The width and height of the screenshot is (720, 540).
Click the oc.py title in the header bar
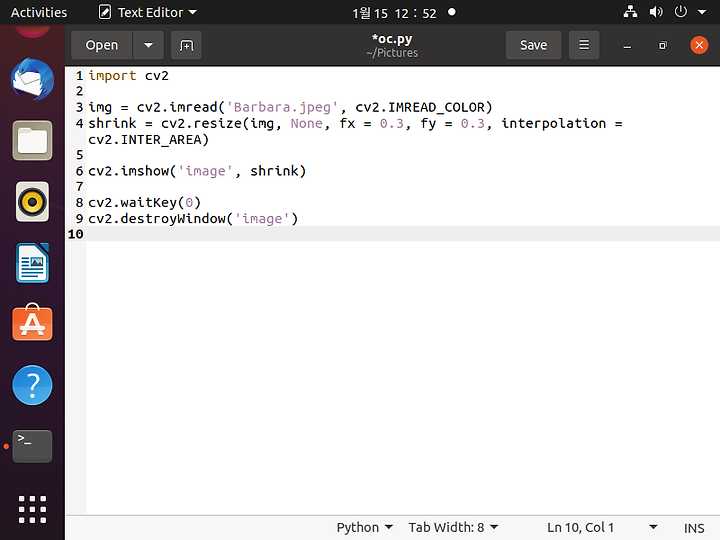click(x=392, y=39)
